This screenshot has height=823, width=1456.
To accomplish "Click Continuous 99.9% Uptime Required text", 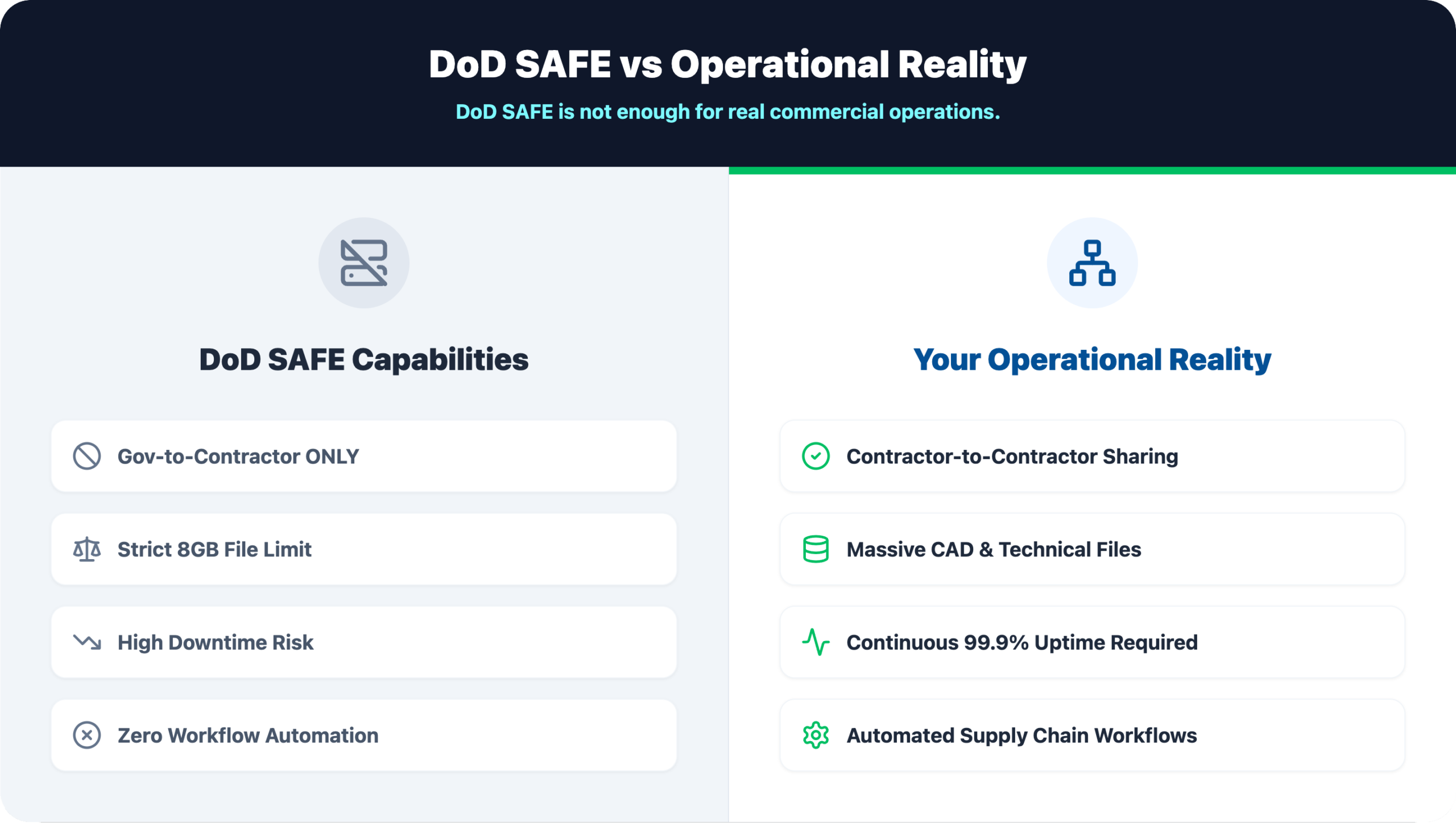I will (x=1021, y=642).
